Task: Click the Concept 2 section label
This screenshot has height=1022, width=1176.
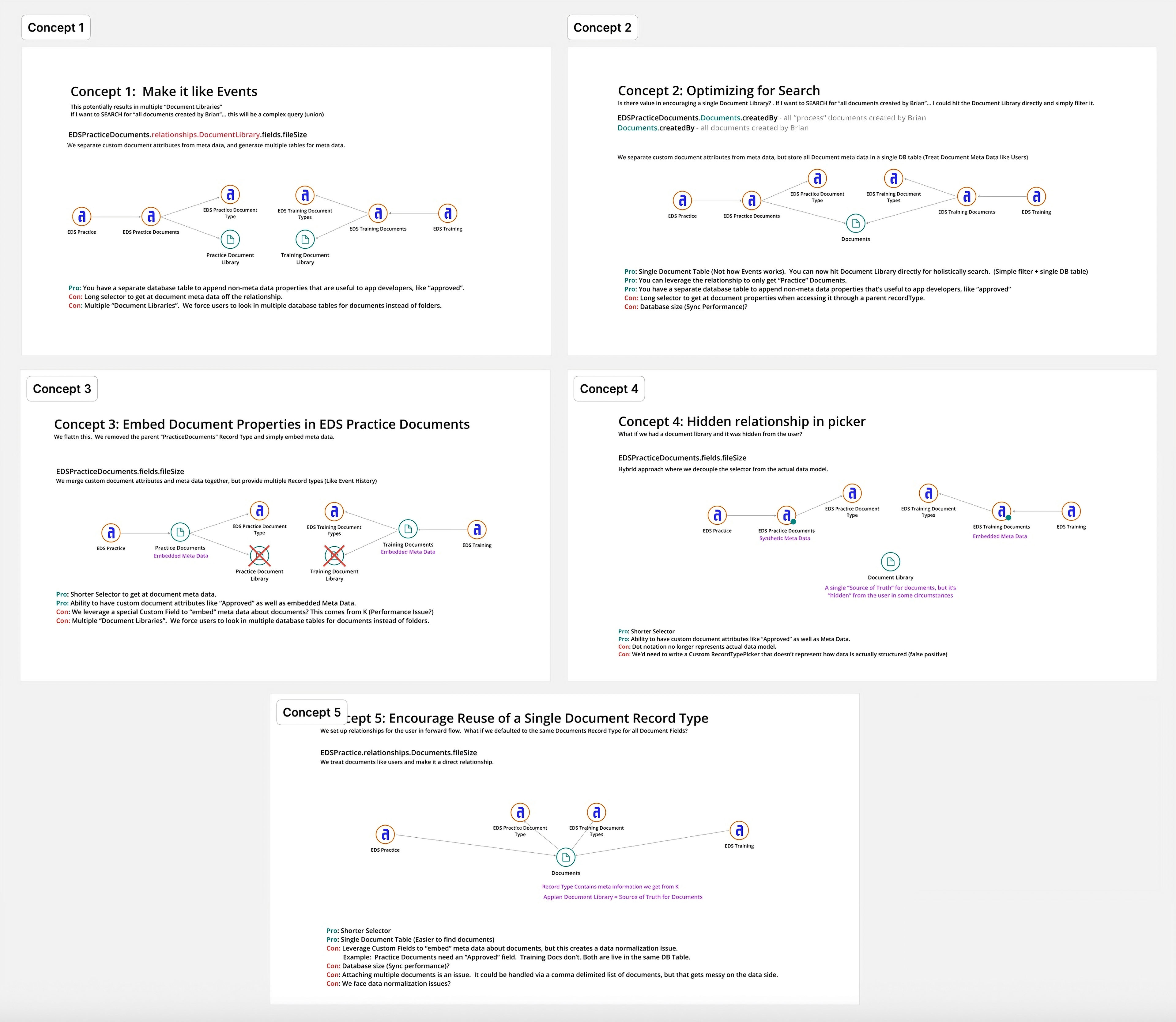Action: 602,27
